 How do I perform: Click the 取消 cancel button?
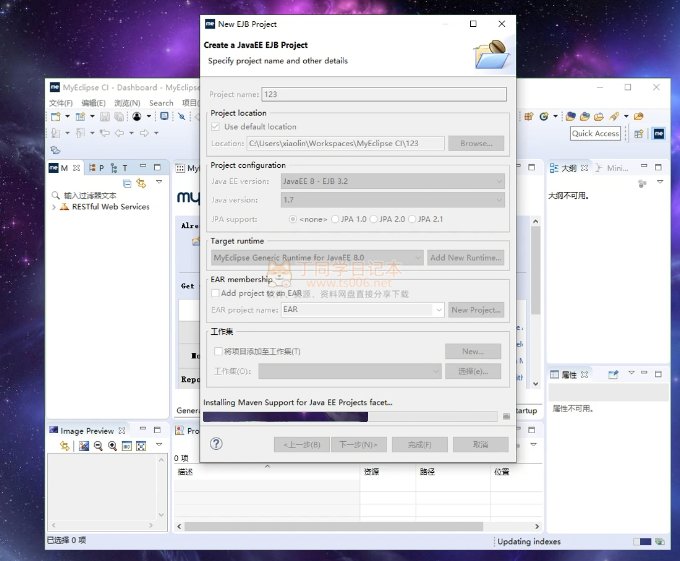tap(480, 444)
